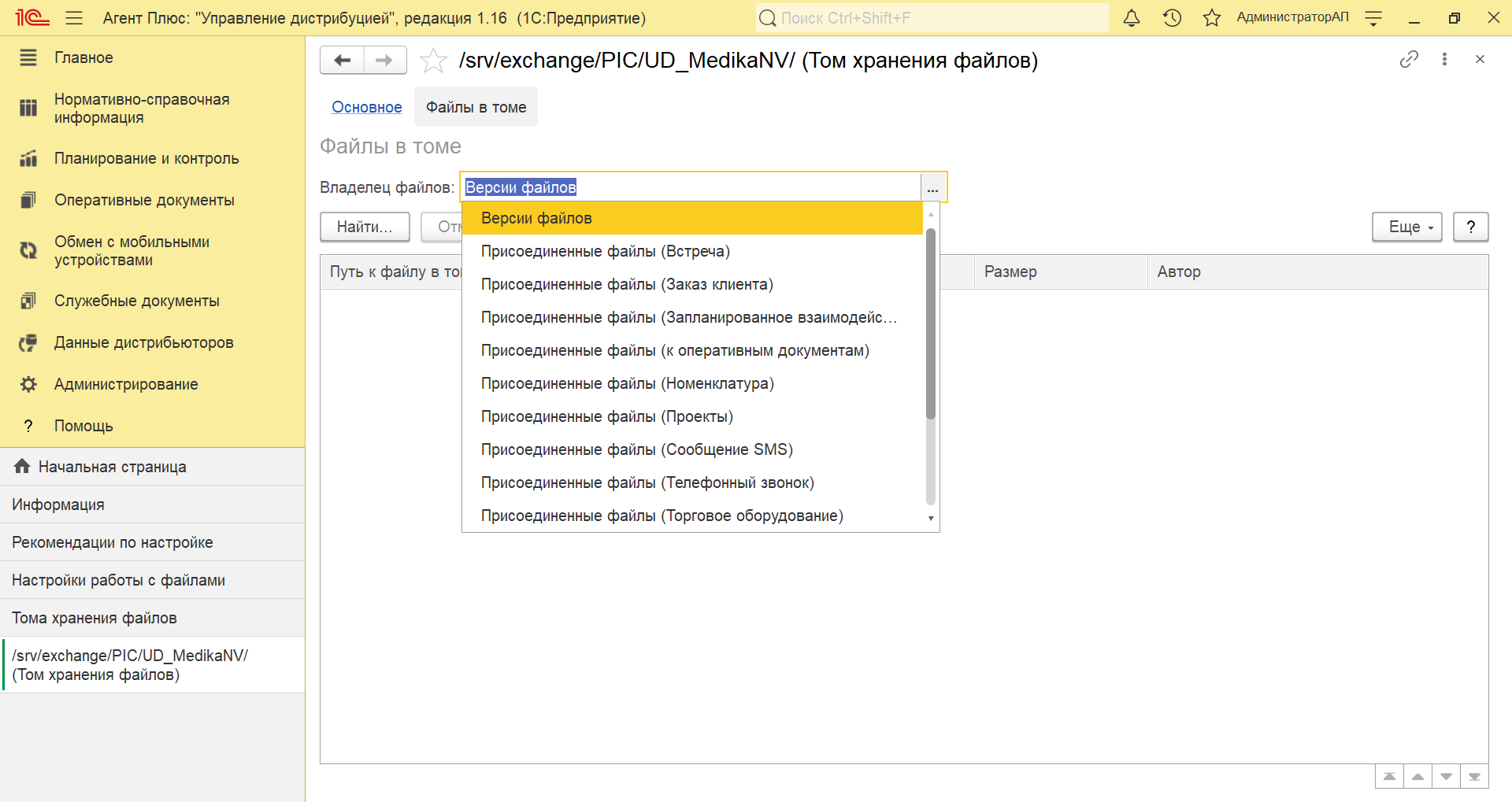Open notifications bell
Image resolution: width=1512 pixels, height=802 pixels.
[x=1132, y=17]
